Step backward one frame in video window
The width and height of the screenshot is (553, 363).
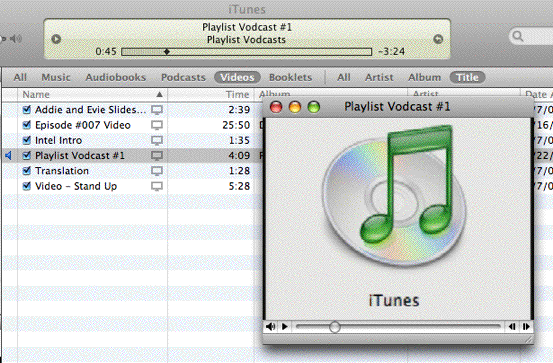point(512,327)
